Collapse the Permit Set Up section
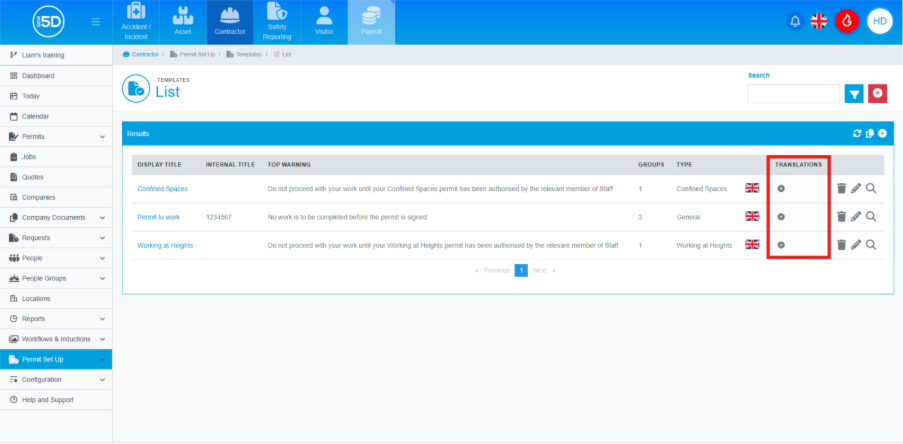The image size is (903, 444). point(102,359)
